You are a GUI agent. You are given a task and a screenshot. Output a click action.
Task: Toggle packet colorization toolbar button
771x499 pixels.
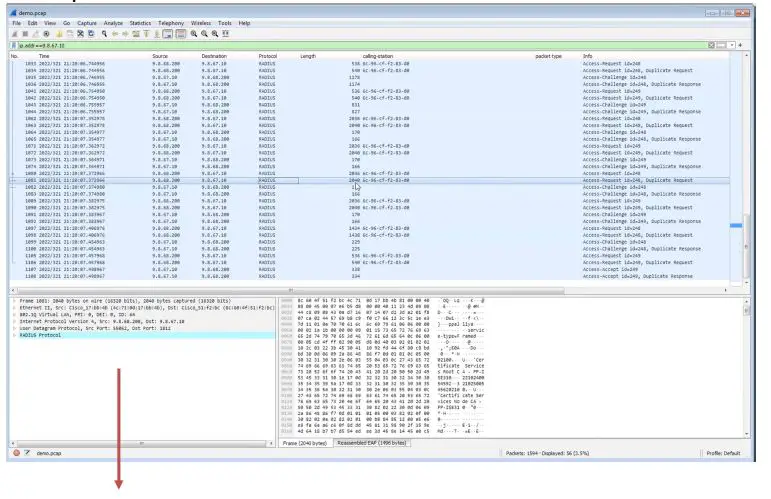pos(181,34)
